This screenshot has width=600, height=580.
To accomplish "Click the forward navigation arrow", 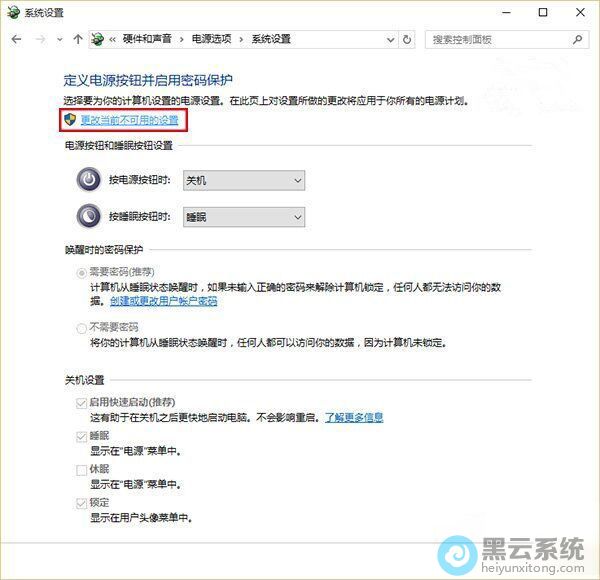I will pos(41,39).
